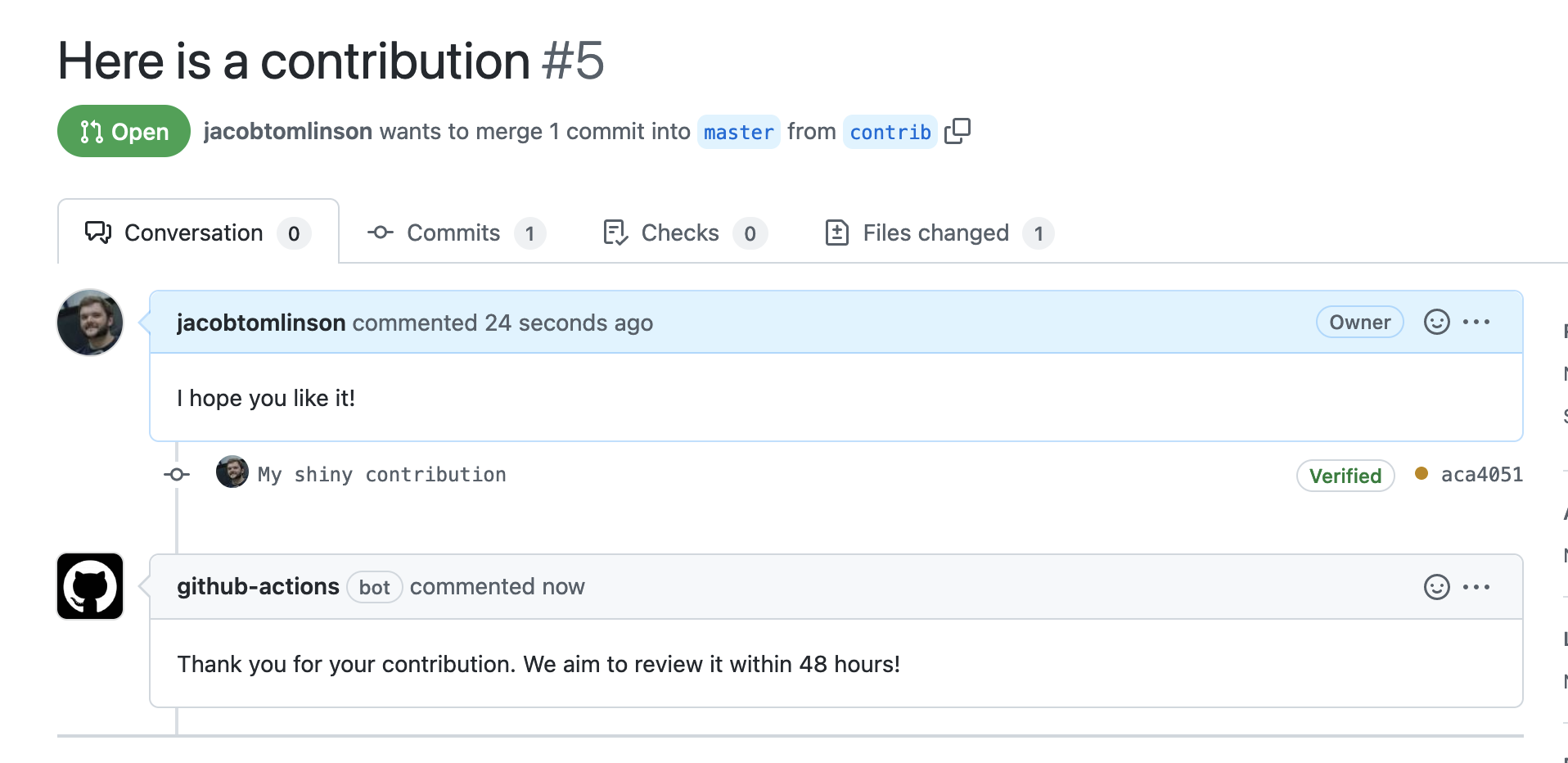Click the contrib branch label
The height and width of the screenshot is (763, 1568).
(890, 131)
